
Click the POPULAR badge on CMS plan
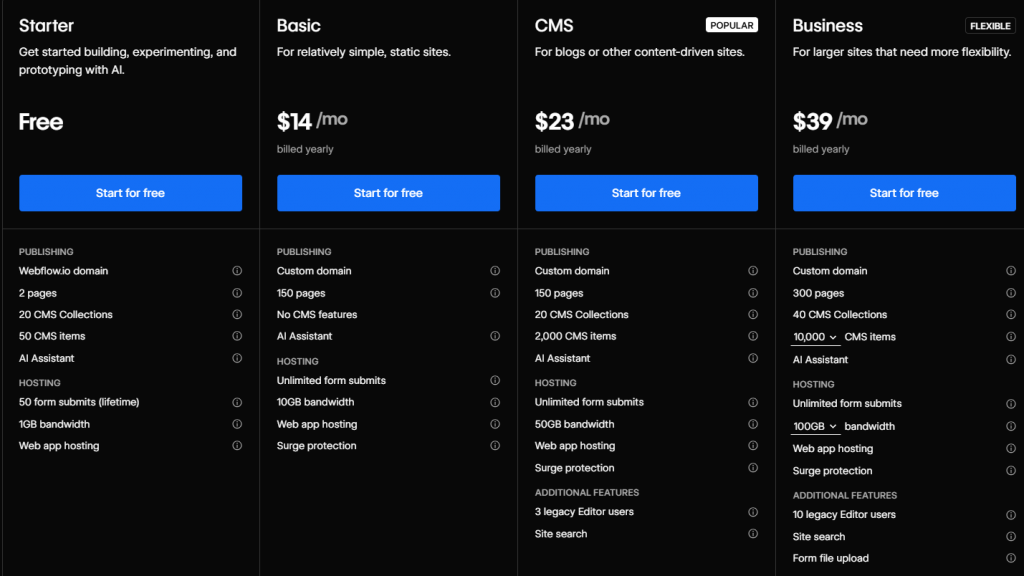pyautogui.click(x=732, y=25)
